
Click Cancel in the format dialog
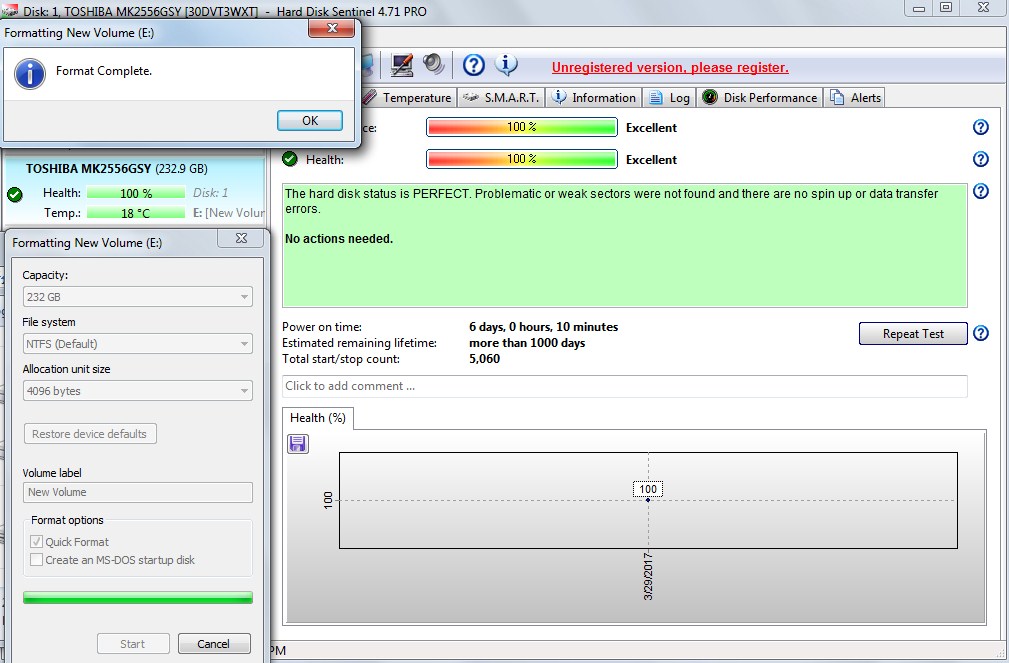214,643
